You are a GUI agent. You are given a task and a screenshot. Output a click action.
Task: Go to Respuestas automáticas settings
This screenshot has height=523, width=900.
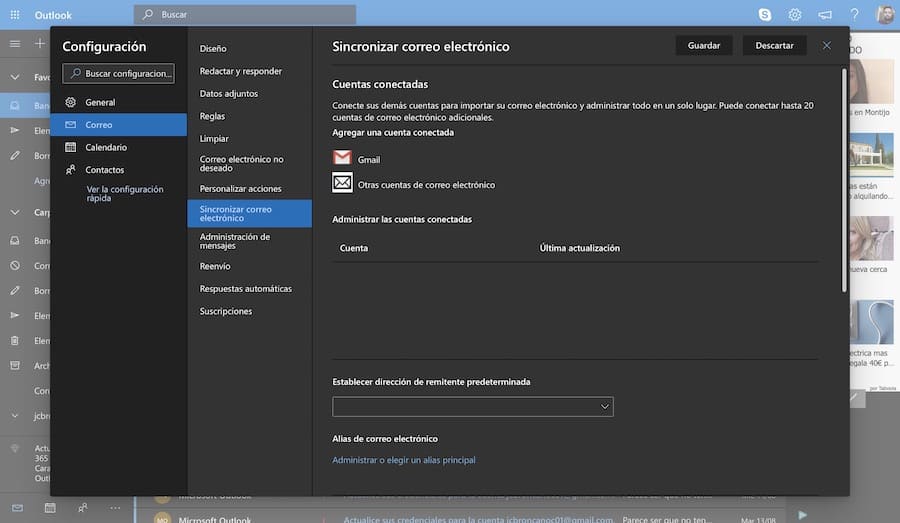(x=246, y=289)
